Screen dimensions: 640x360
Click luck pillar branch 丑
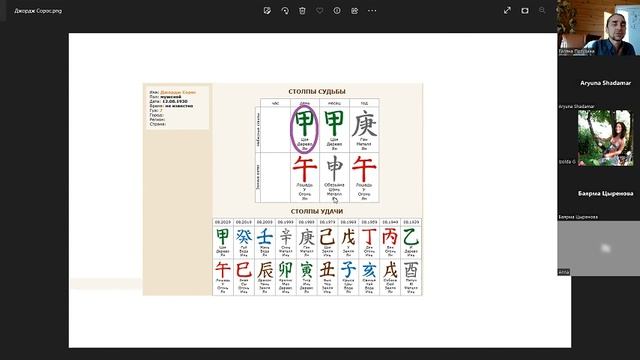(327, 270)
